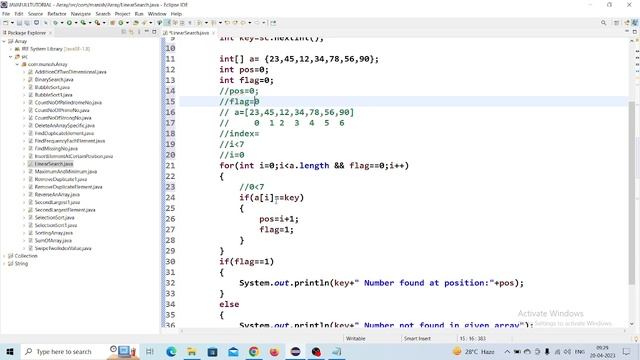640x360 pixels.
Task: Open the Navigate menu
Action: tap(81, 13)
